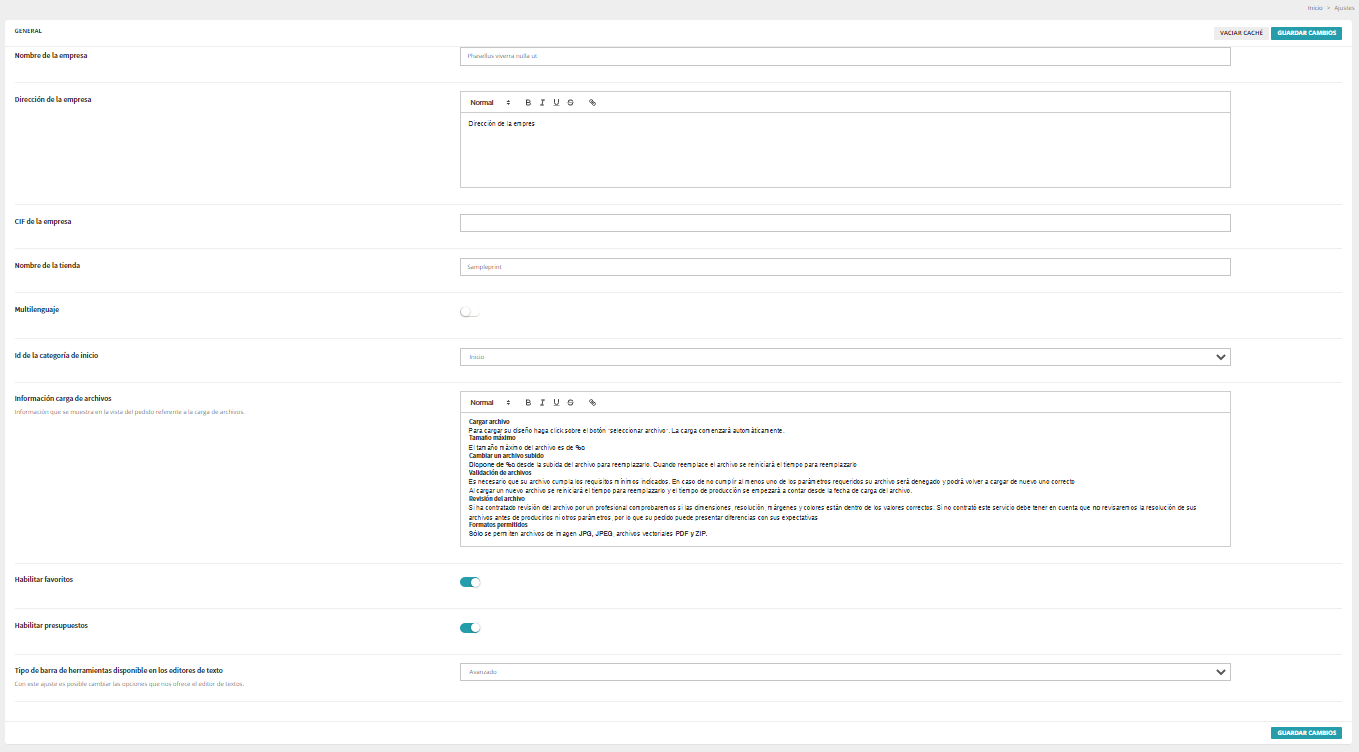The image size is (1359, 752).
Task: Click the Vaciar caché button
Action: (1241, 33)
